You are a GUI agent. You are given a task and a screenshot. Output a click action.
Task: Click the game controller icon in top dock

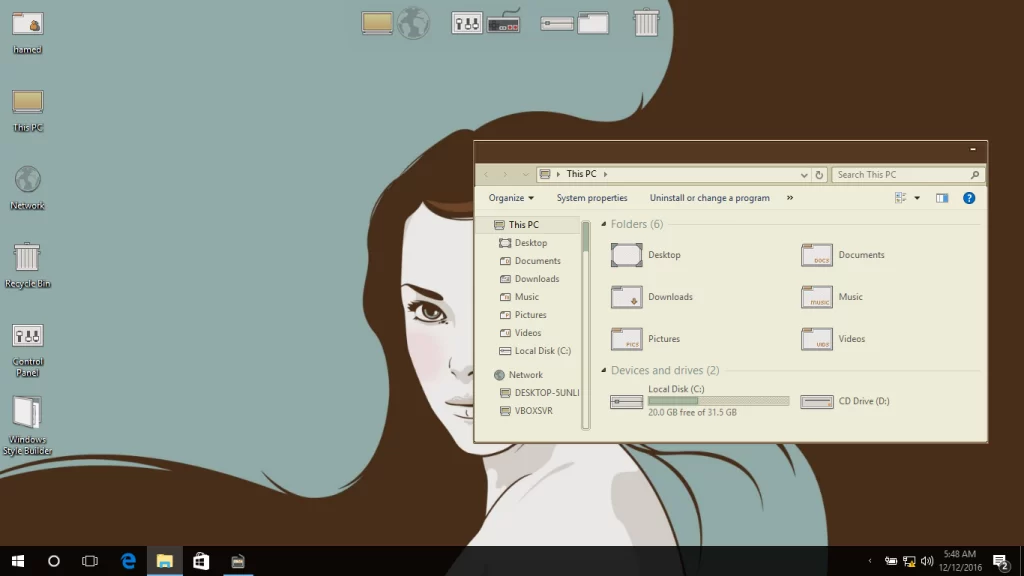click(504, 23)
